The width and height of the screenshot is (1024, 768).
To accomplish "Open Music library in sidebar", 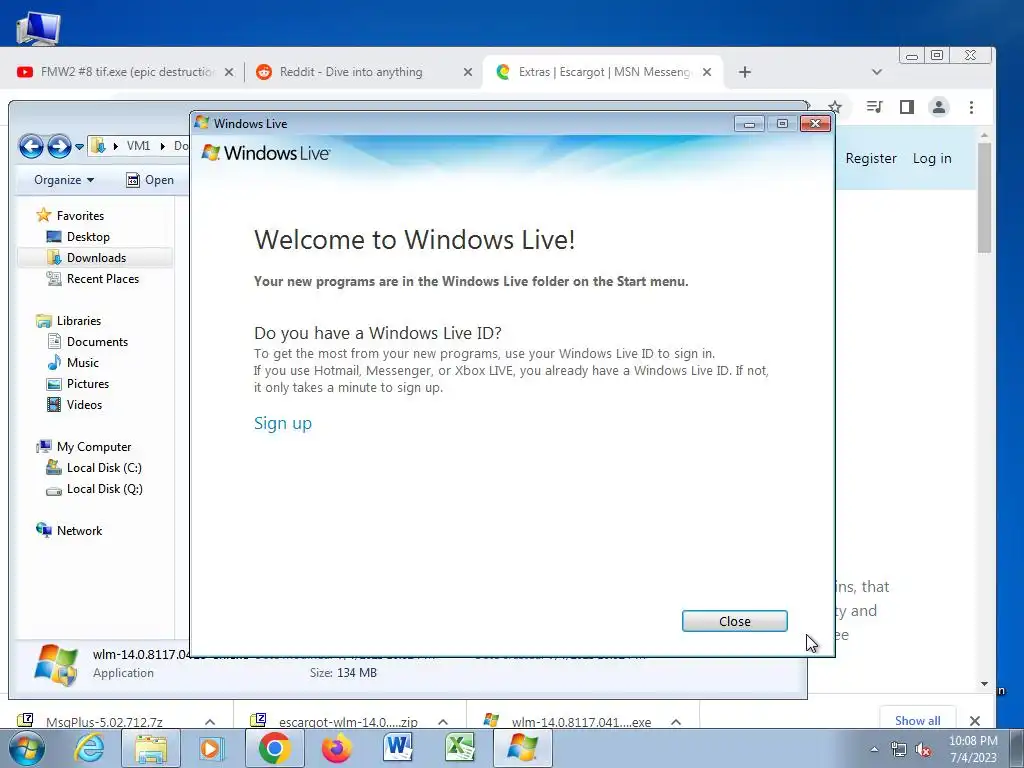I will point(72,362).
